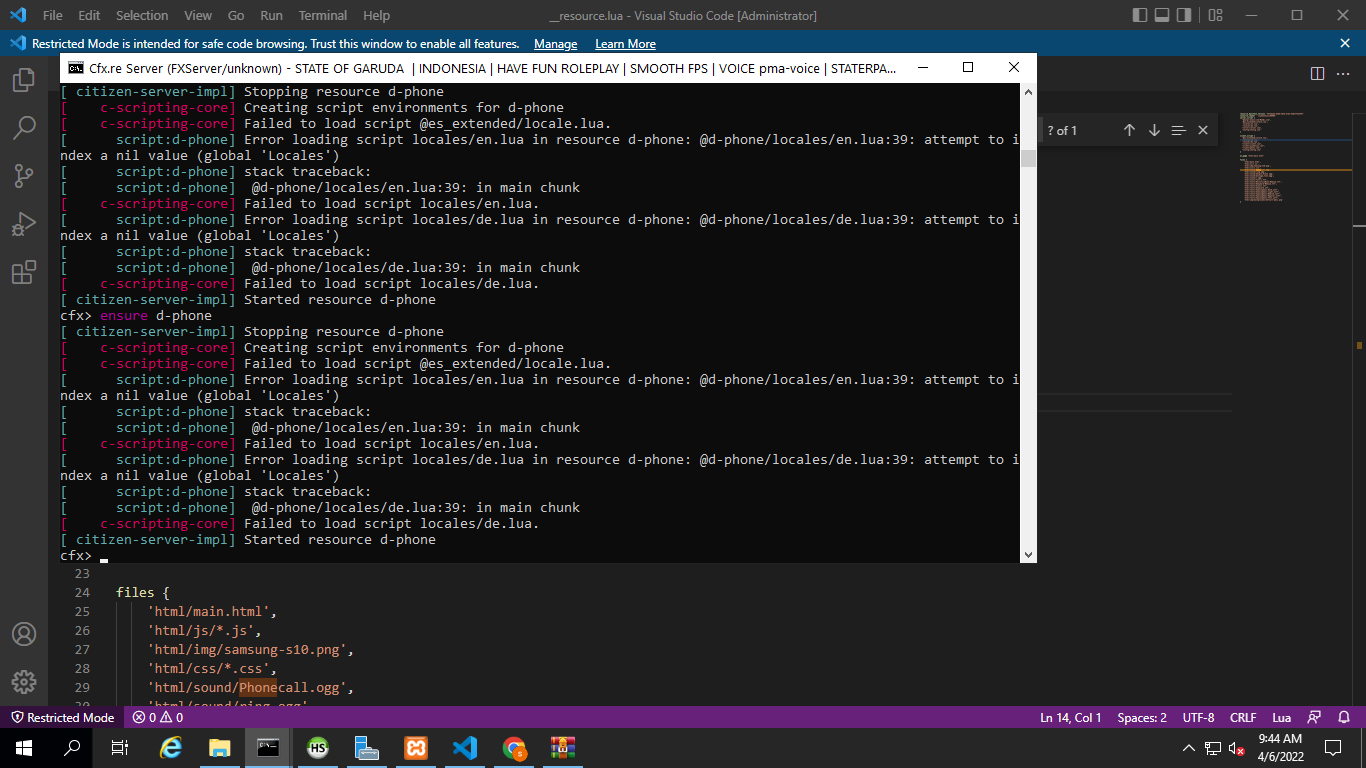This screenshot has width=1366, height=768.
Task: Click the Restricted Mode status bar item
Action: click(x=62, y=717)
